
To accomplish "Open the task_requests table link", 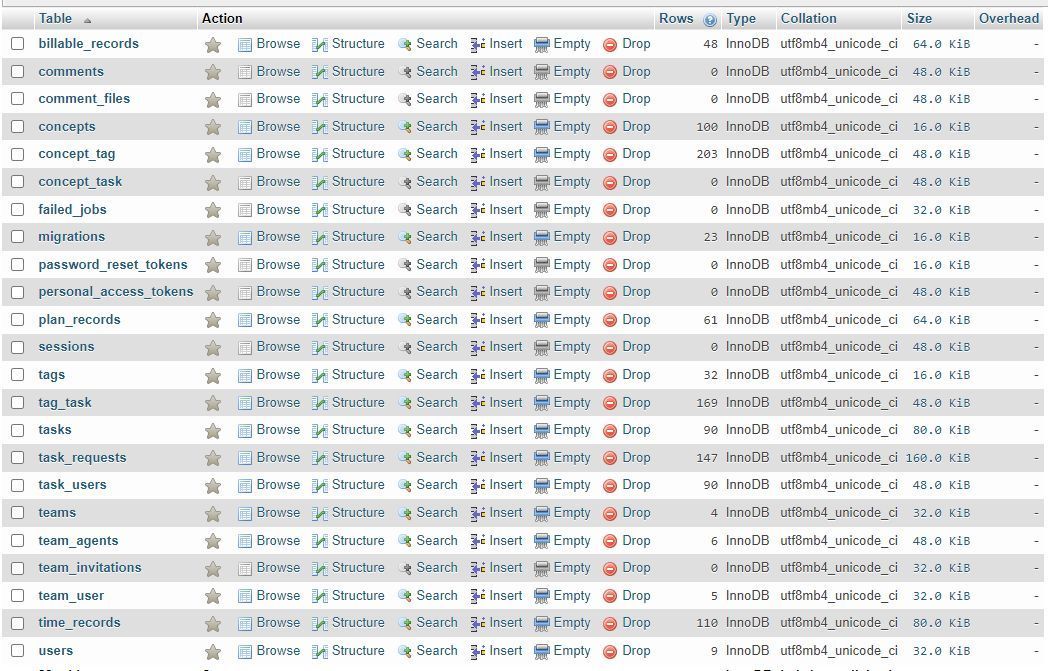I will (82, 458).
